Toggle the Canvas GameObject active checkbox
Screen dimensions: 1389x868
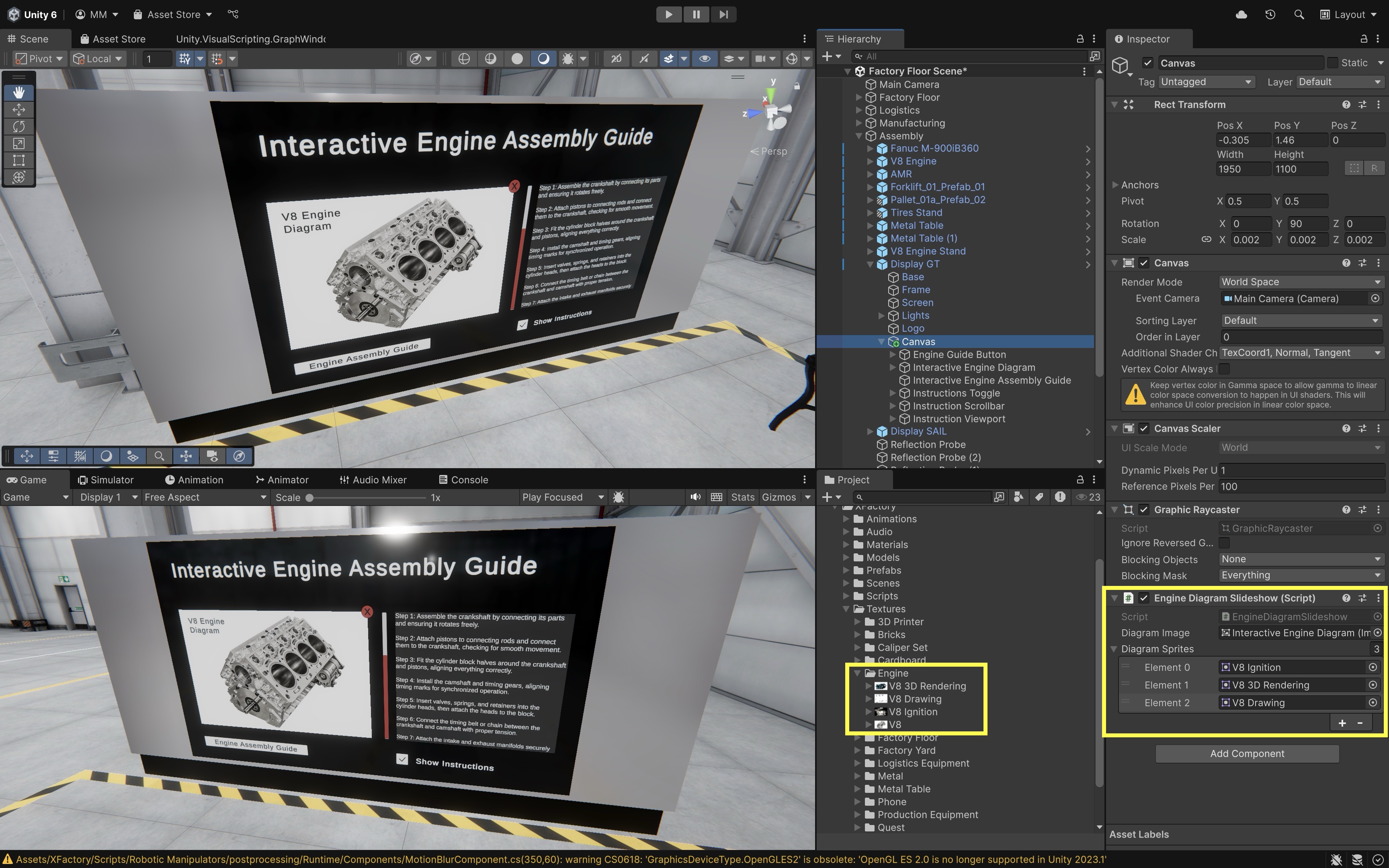click(1147, 63)
